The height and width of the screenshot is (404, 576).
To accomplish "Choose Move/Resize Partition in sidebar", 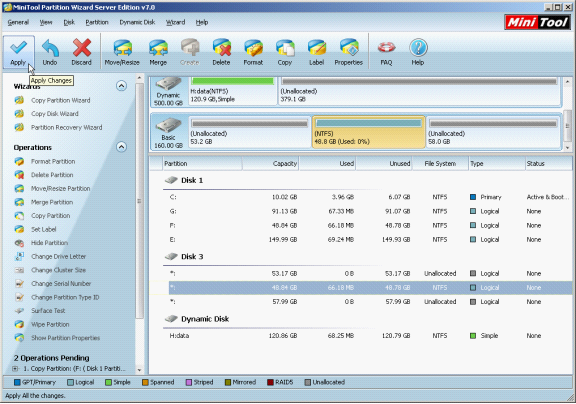I will [x=60, y=188].
